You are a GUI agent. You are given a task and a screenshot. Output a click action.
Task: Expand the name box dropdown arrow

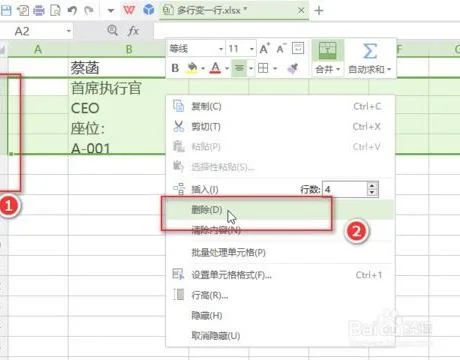coord(68,31)
